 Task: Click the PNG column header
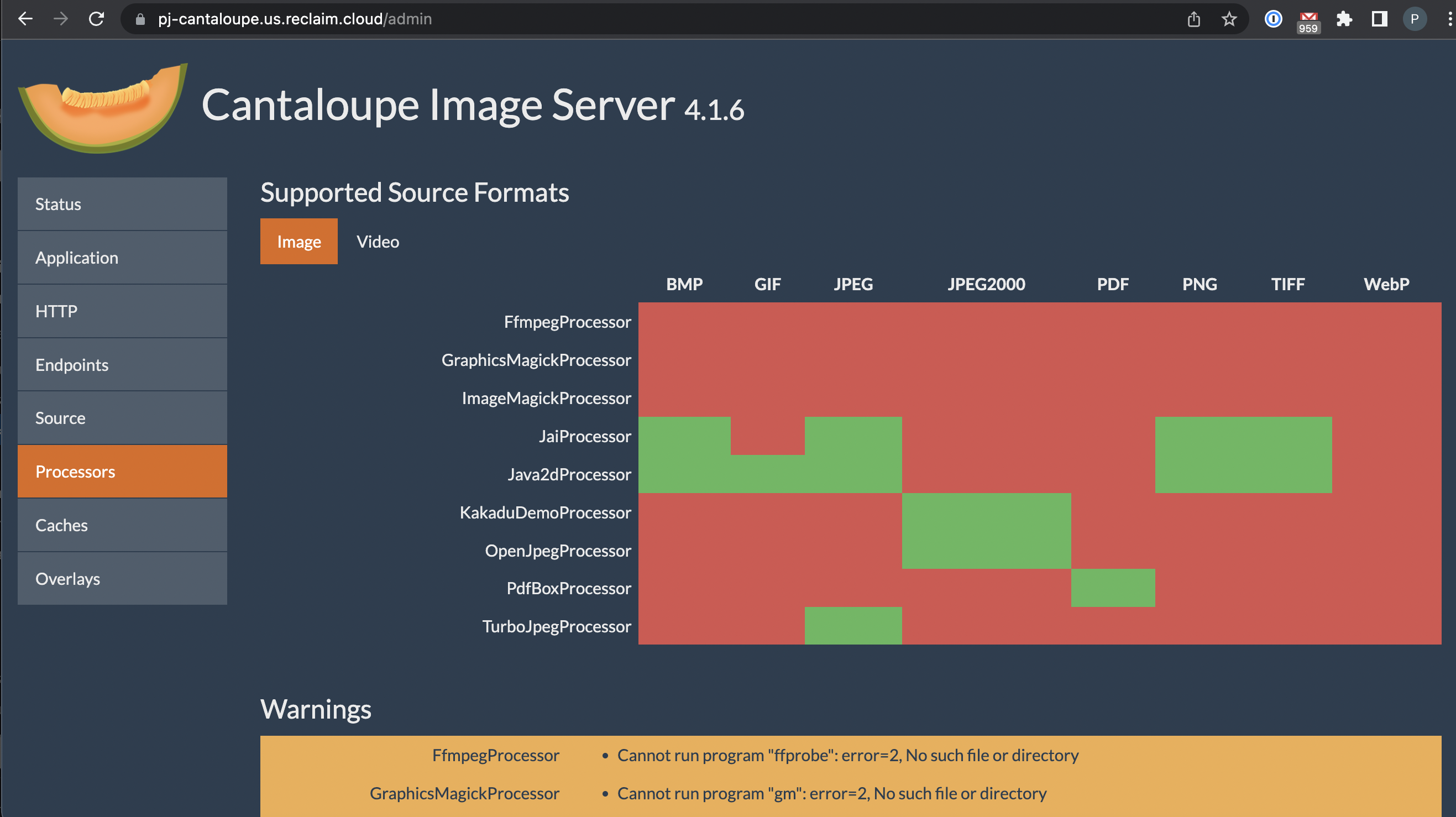click(x=1200, y=284)
